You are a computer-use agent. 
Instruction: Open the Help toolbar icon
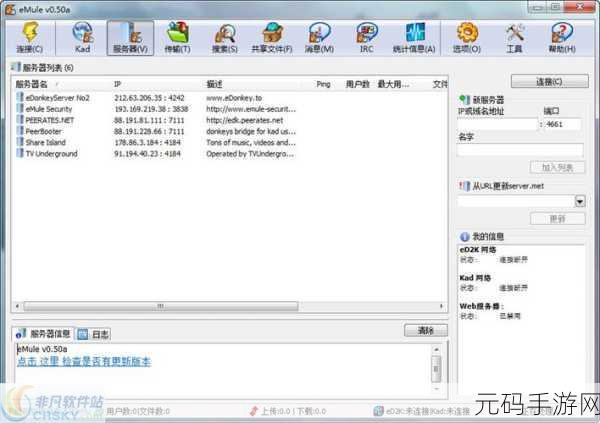[562, 32]
